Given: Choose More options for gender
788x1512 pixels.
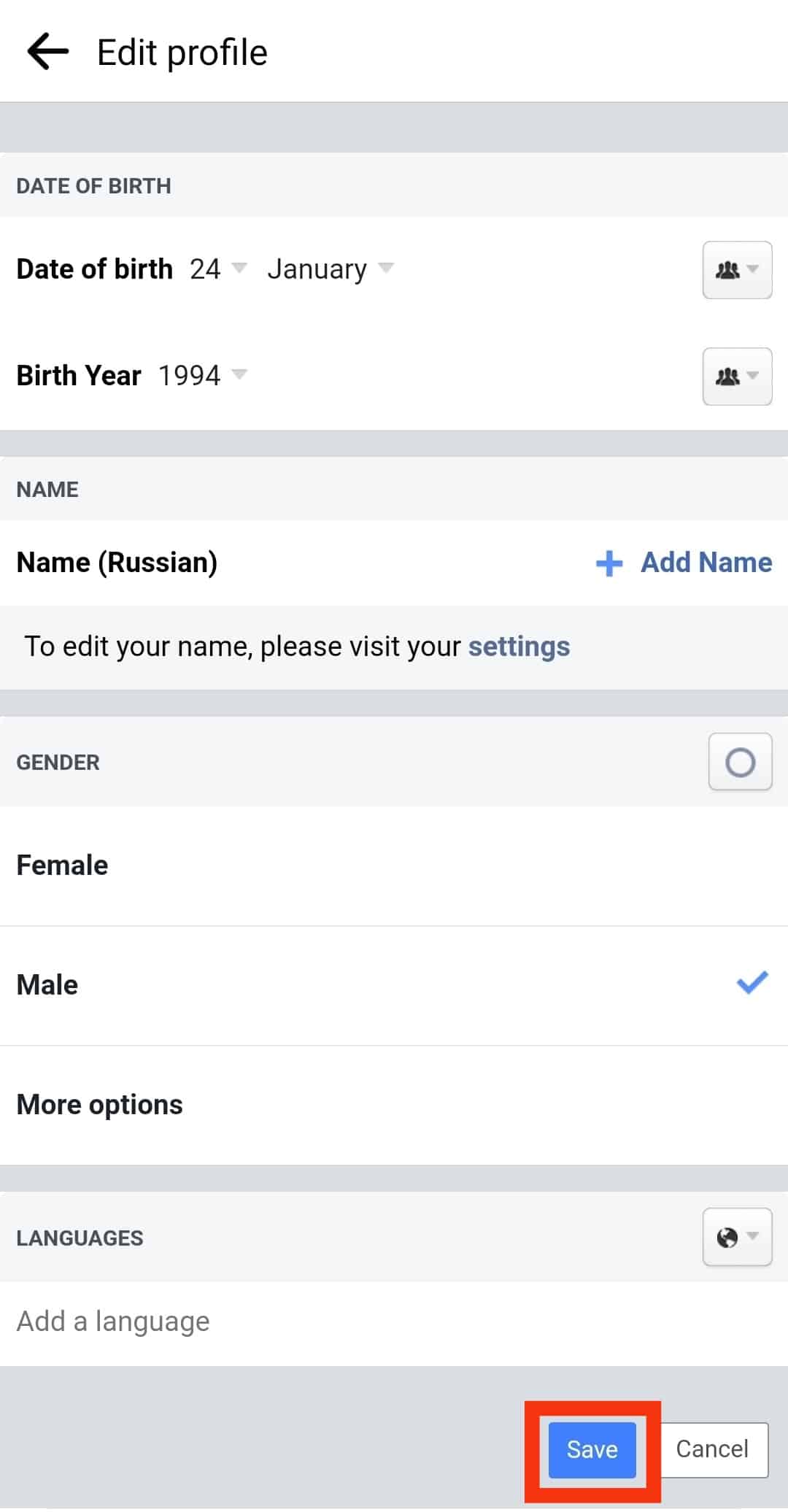Looking at the screenshot, I should coord(100,1105).
